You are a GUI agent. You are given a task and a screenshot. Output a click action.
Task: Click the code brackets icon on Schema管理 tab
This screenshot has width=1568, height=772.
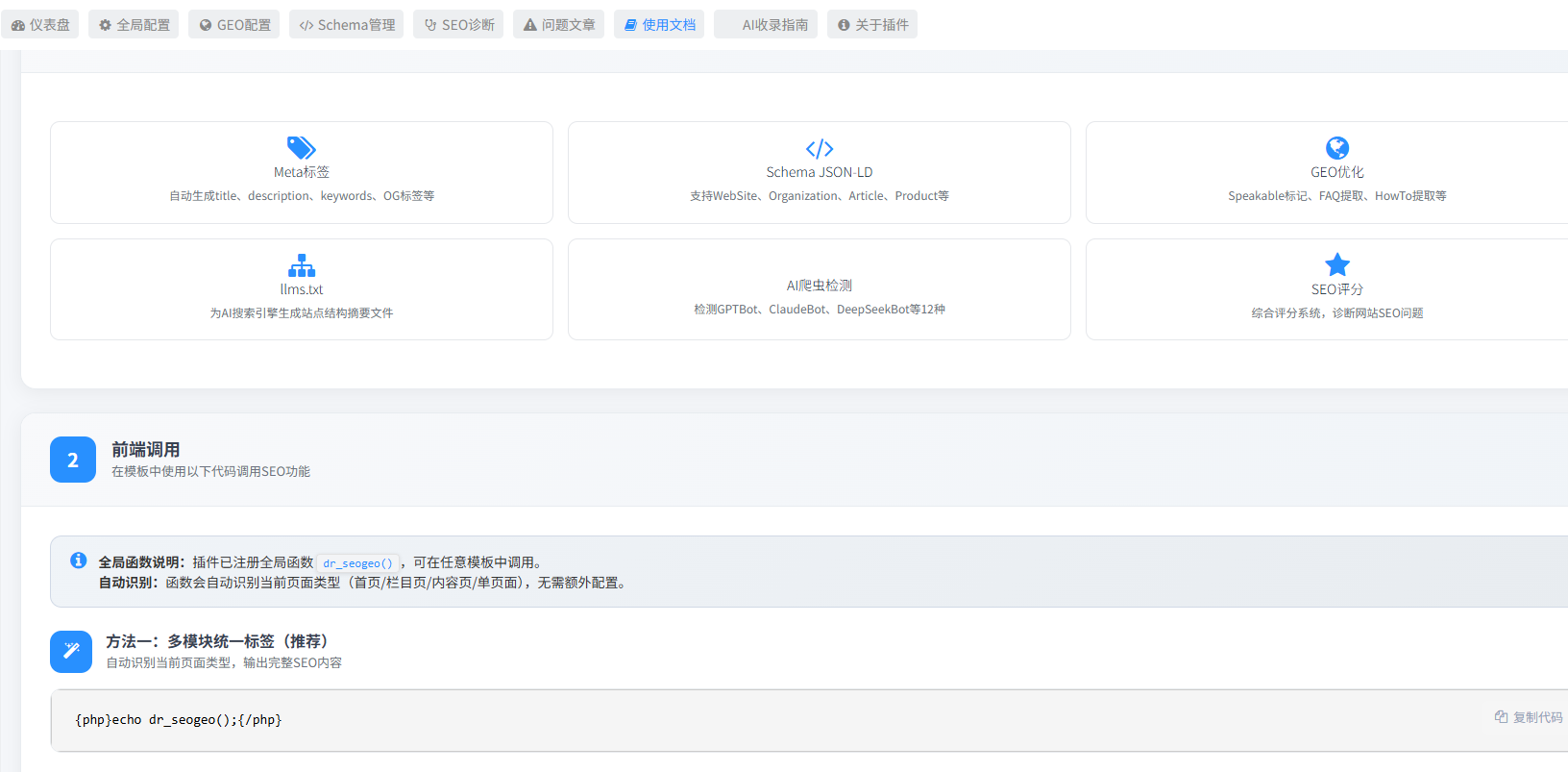[x=306, y=25]
